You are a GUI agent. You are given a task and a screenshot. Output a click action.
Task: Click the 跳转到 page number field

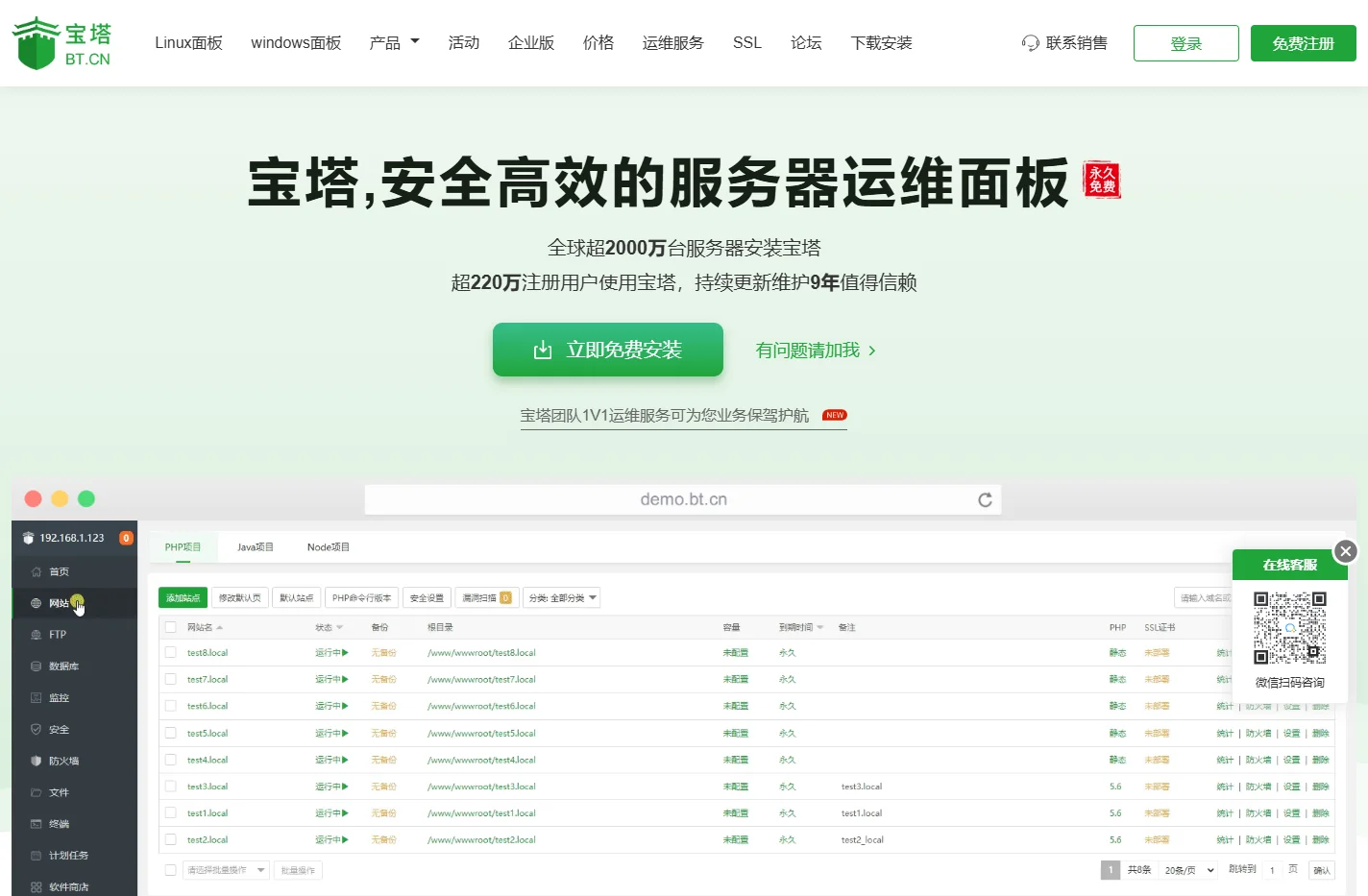click(x=1272, y=870)
